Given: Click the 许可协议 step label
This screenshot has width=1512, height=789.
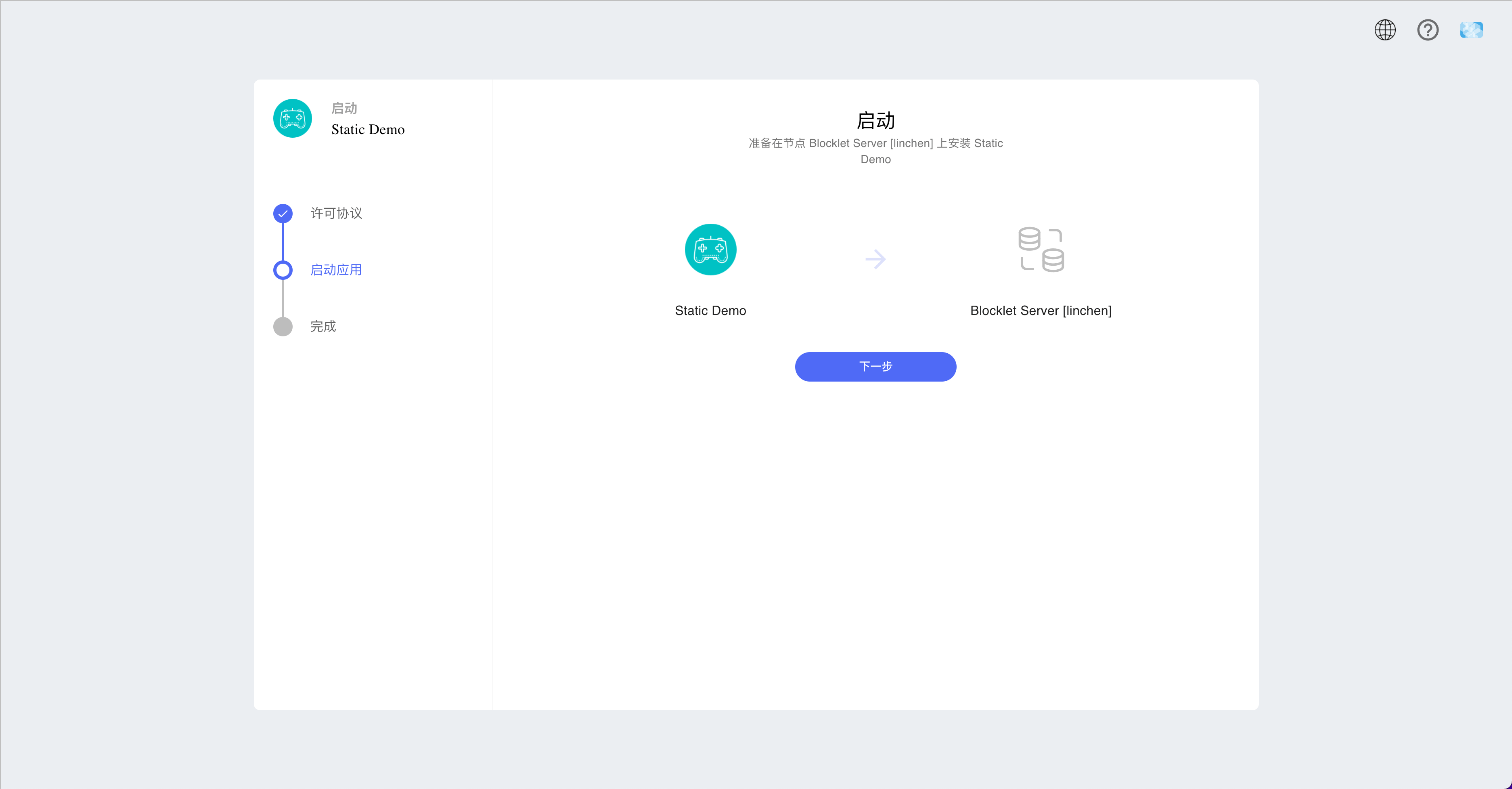Looking at the screenshot, I should (x=336, y=213).
